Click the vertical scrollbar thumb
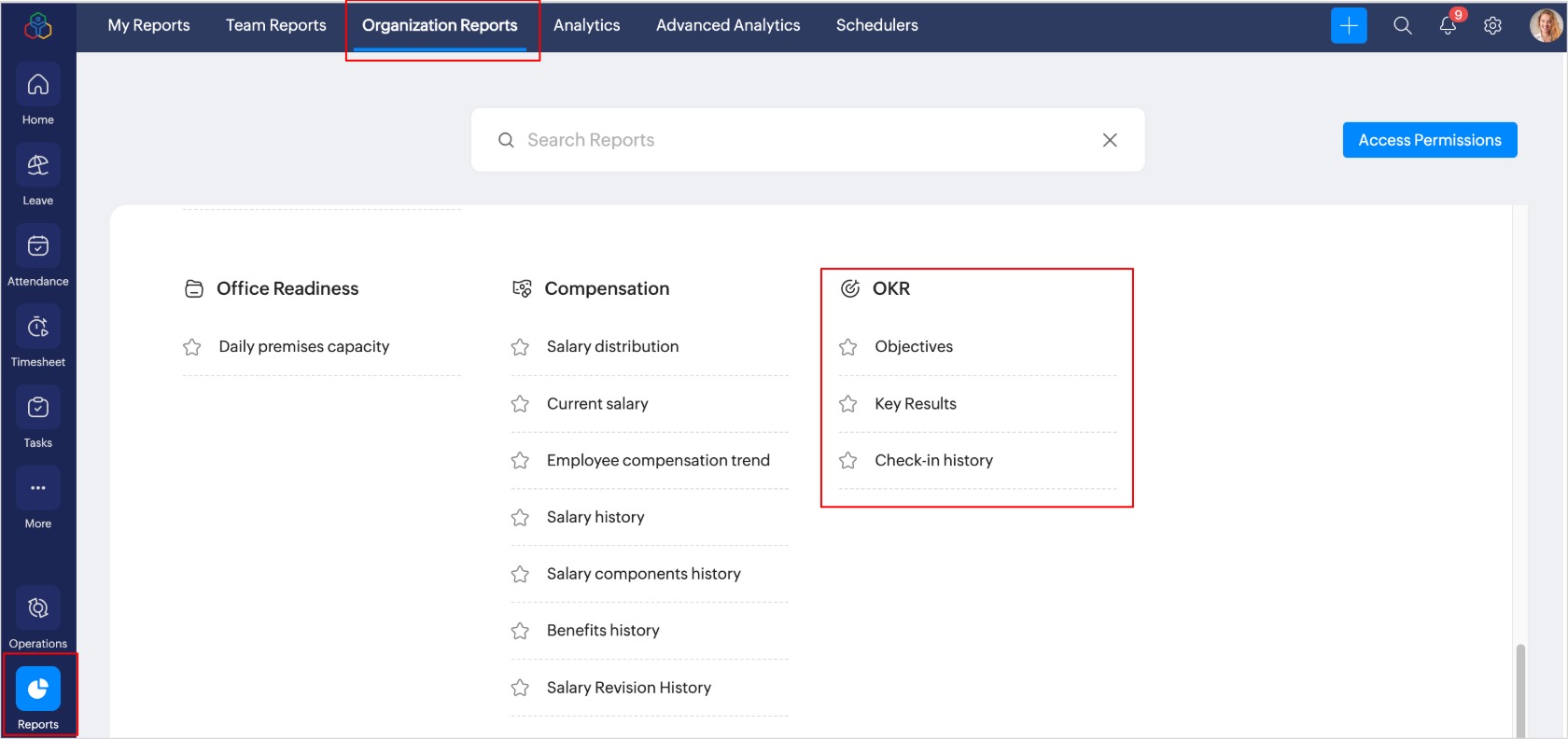 click(1520, 690)
